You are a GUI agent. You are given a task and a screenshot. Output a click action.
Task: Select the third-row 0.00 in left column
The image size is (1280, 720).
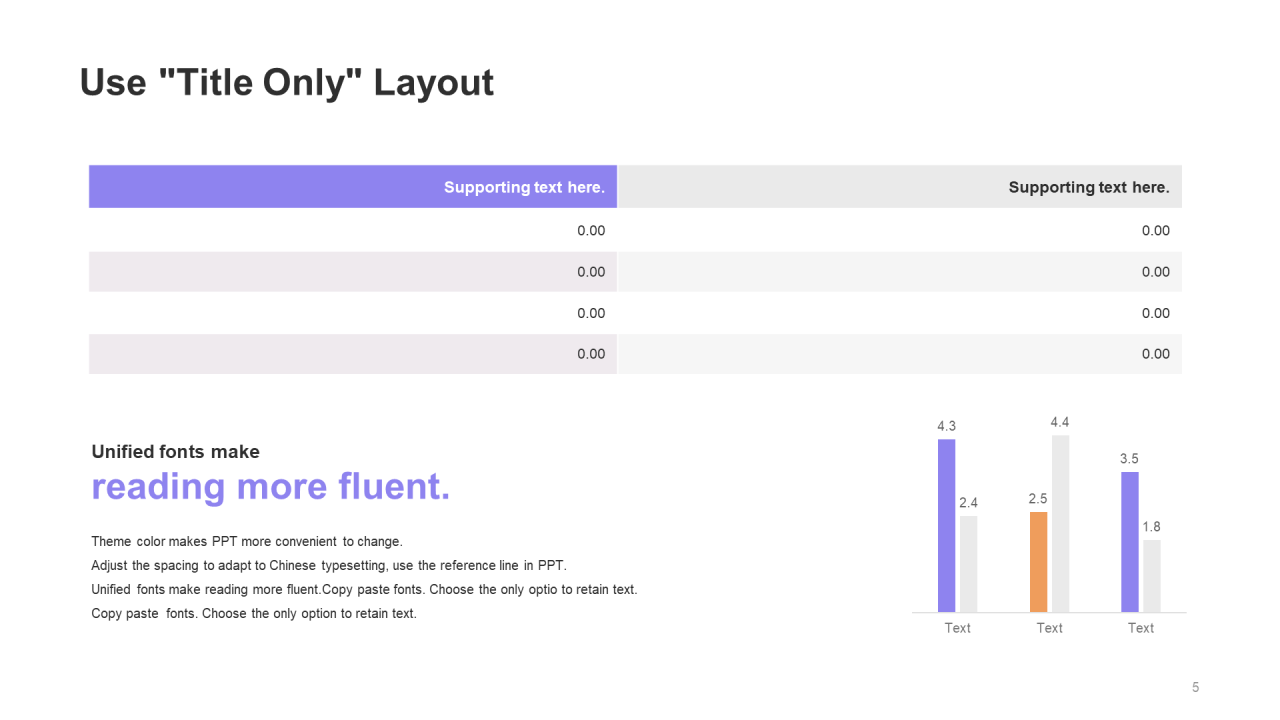click(591, 313)
